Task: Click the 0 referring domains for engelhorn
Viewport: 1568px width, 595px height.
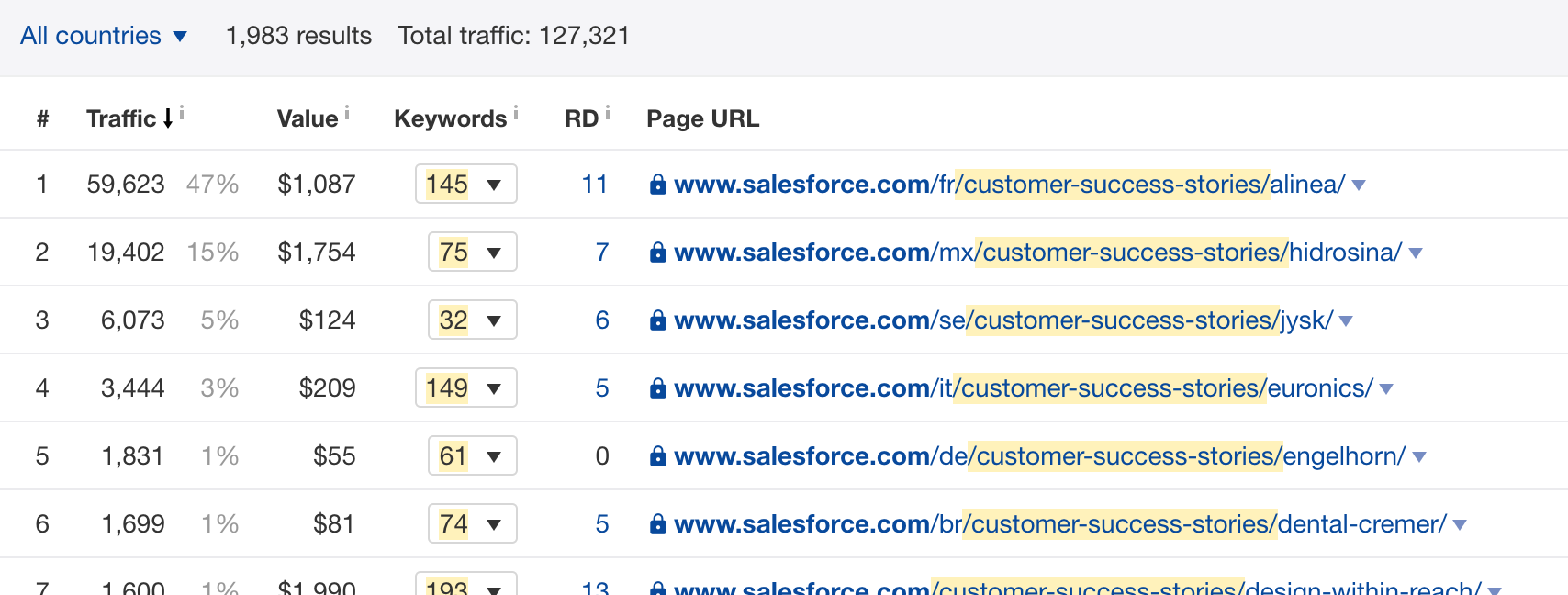Action: coord(602,456)
